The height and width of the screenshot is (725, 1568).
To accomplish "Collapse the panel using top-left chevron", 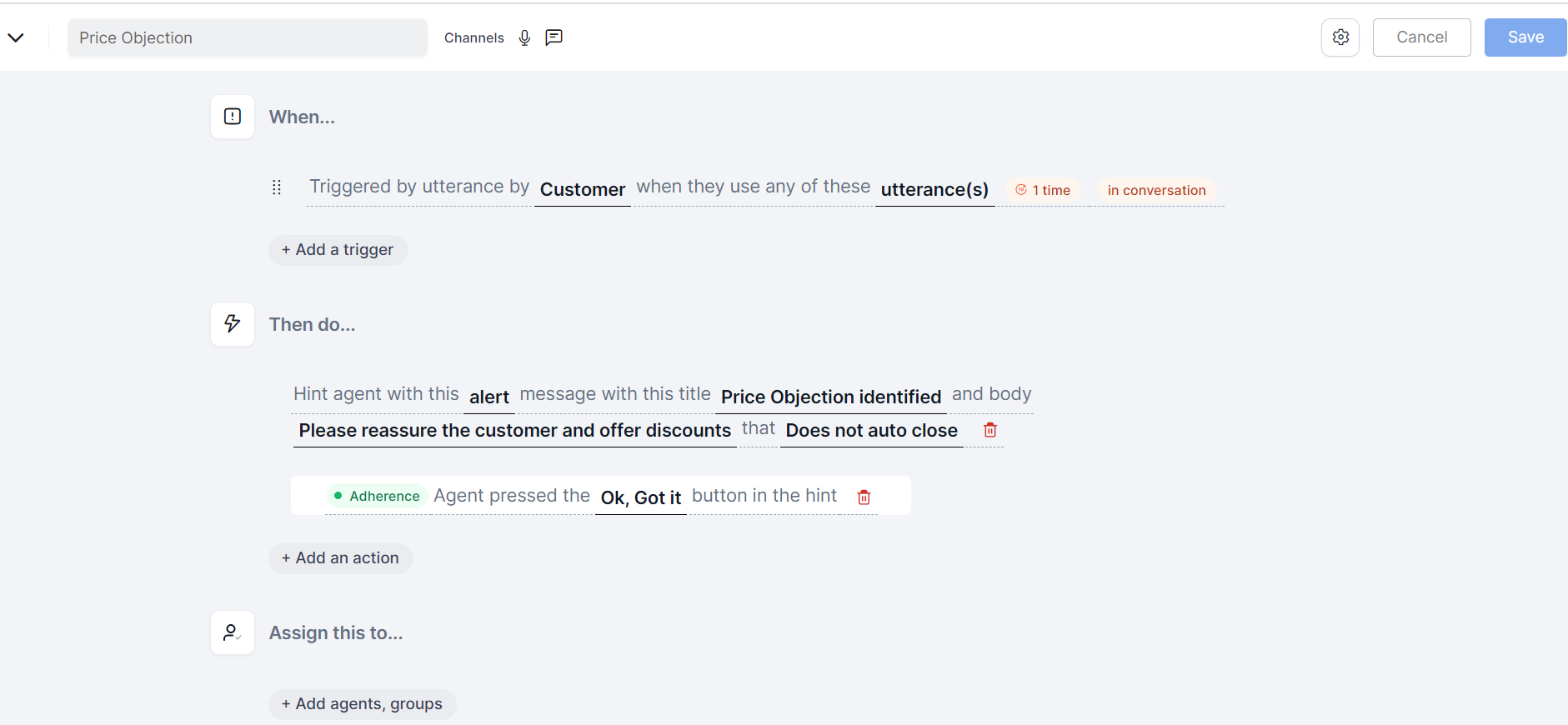I will pyautogui.click(x=16, y=37).
